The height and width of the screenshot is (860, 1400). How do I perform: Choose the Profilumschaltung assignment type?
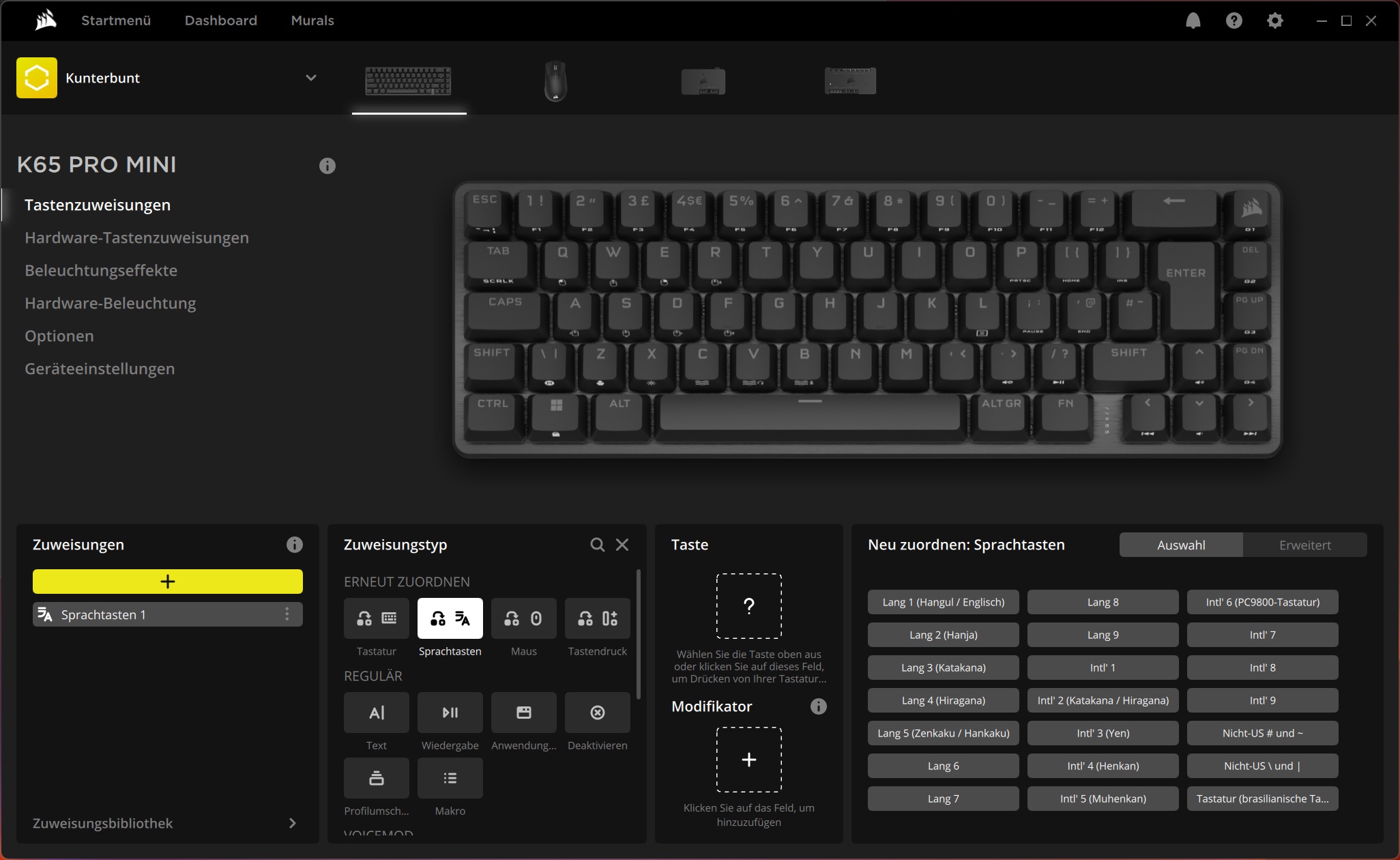point(377,778)
